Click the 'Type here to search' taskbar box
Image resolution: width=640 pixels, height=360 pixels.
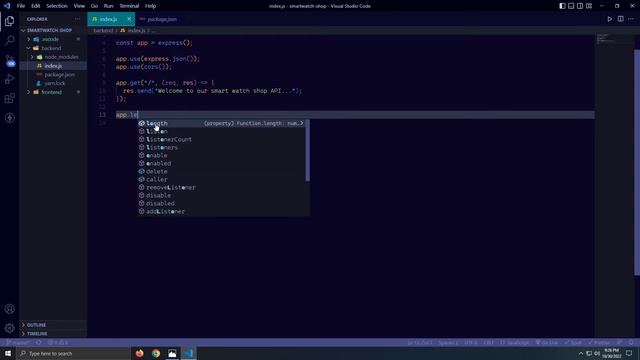[73, 353]
